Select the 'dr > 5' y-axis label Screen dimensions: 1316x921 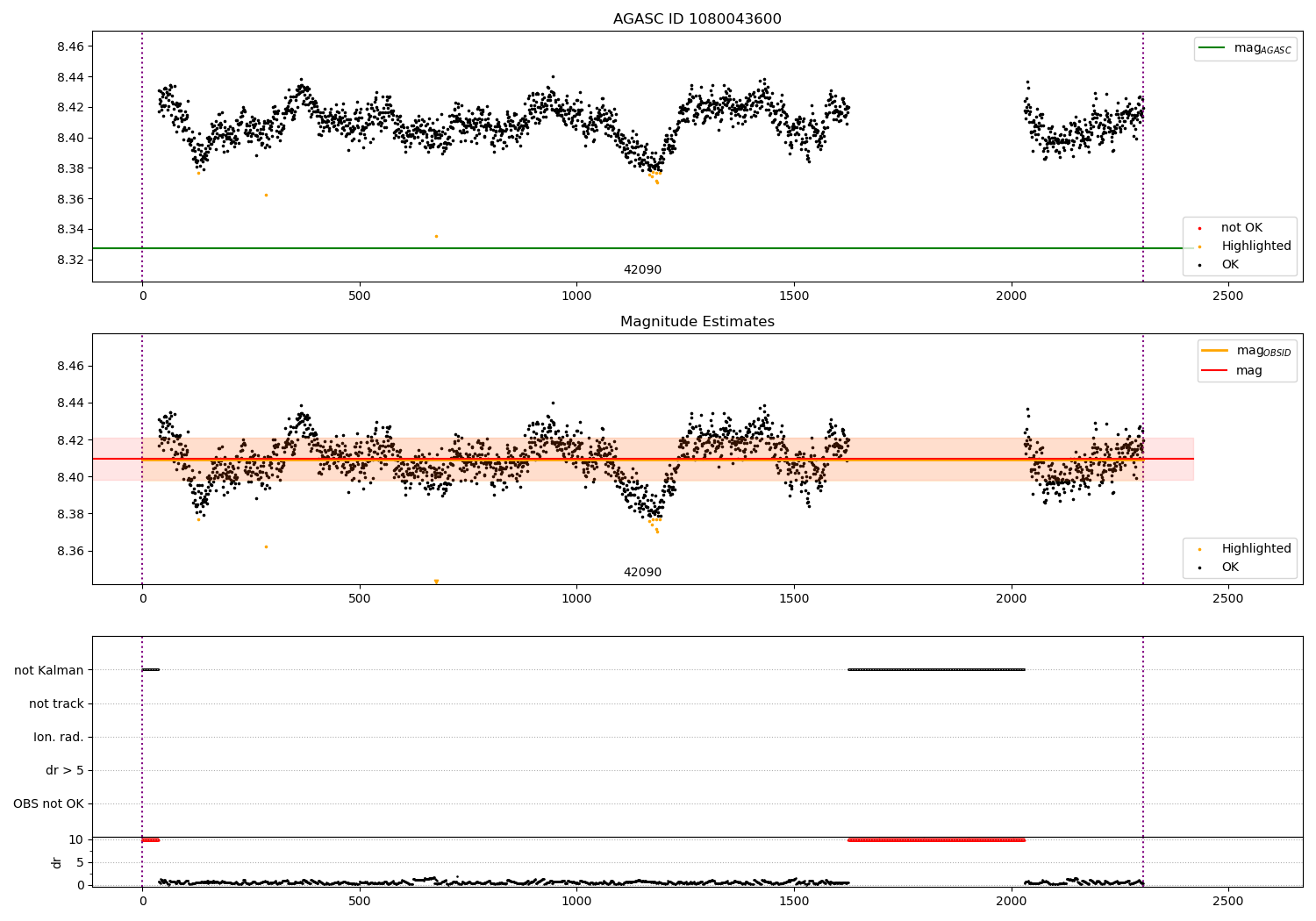coord(65,770)
